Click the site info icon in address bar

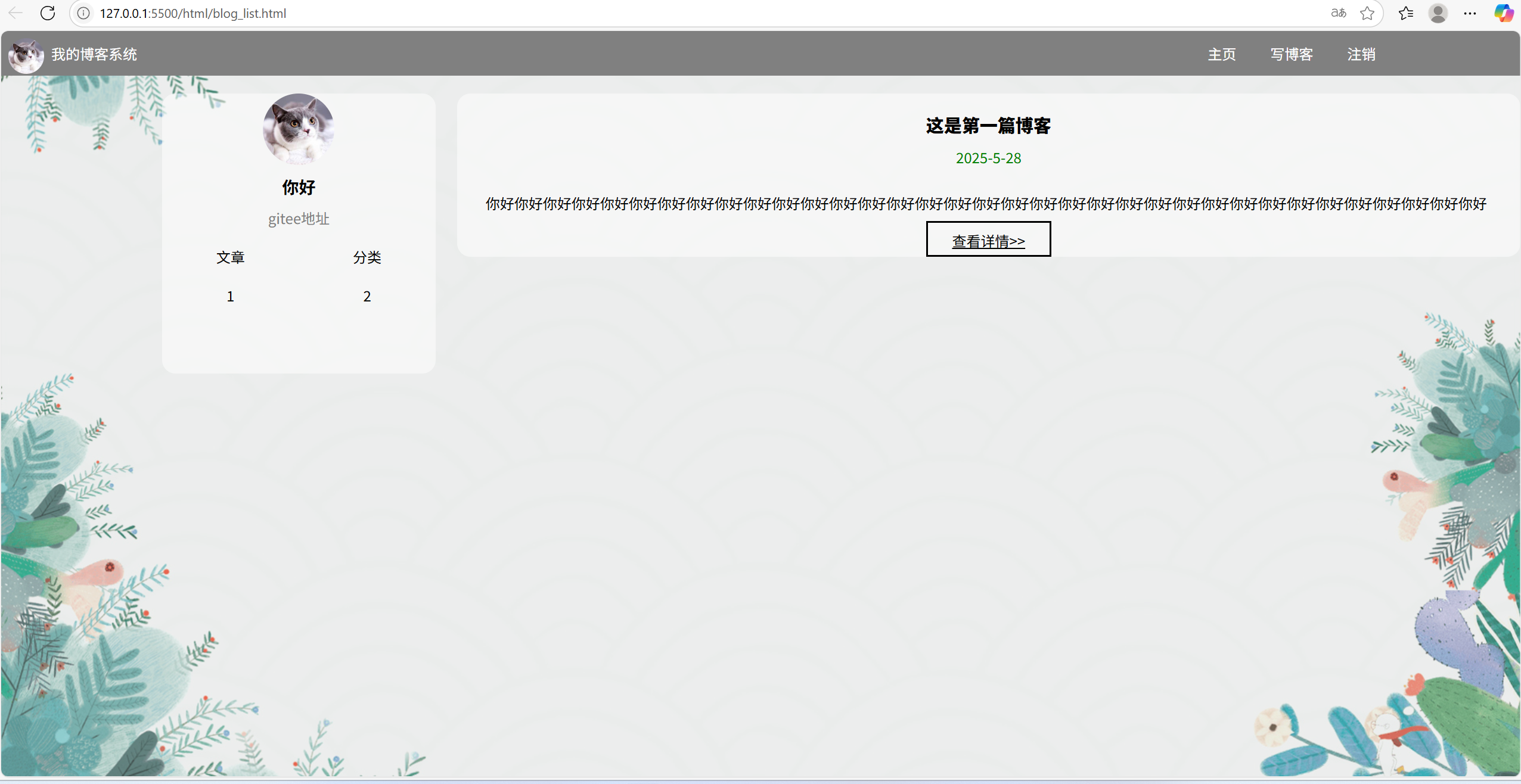83,13
